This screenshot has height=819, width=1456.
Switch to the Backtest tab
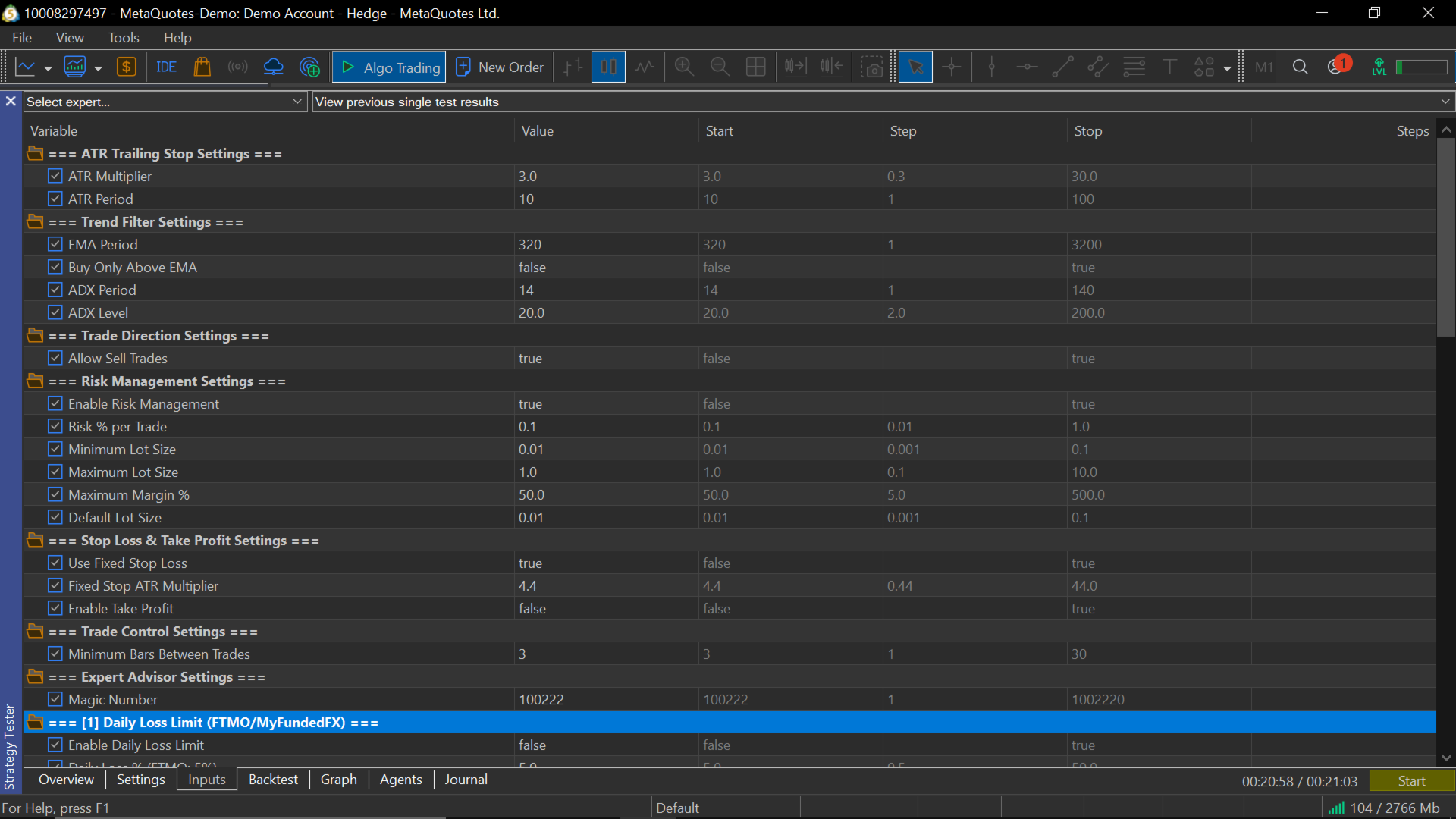tap(273, 780)
